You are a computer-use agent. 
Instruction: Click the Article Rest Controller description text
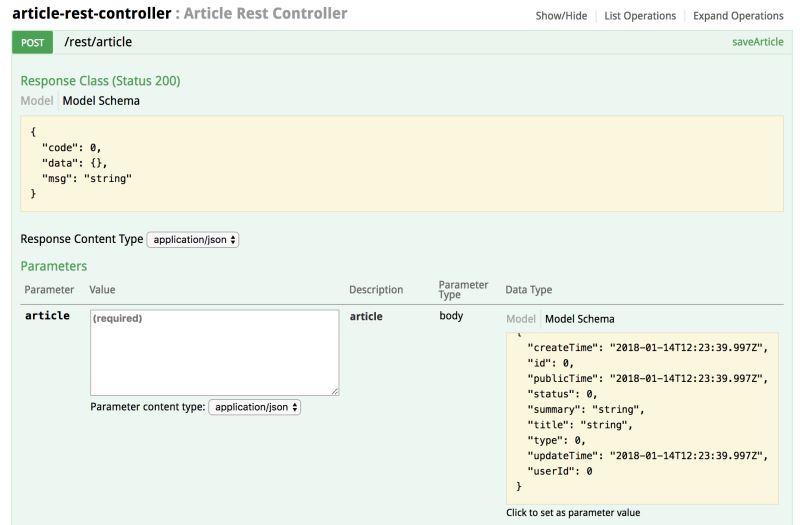coord(266,15)
